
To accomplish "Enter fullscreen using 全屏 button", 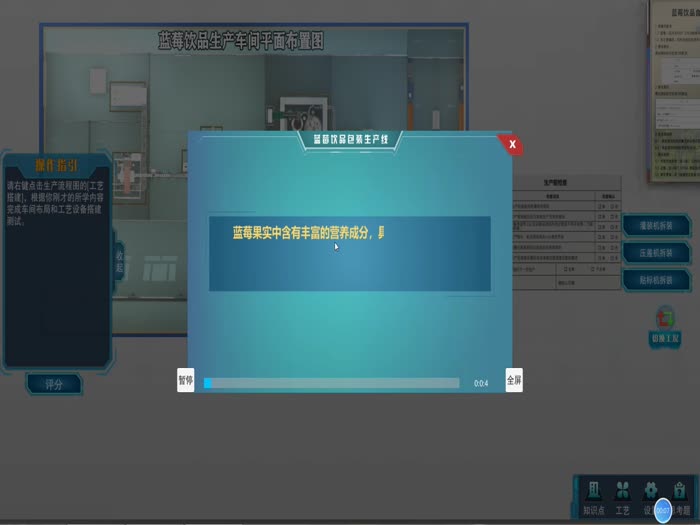I will point(513,381).
